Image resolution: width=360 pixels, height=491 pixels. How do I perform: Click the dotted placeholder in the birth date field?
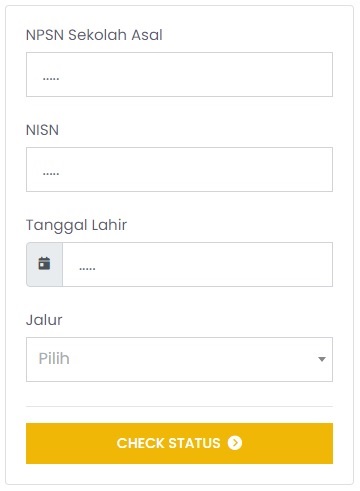tap(87, 269)
